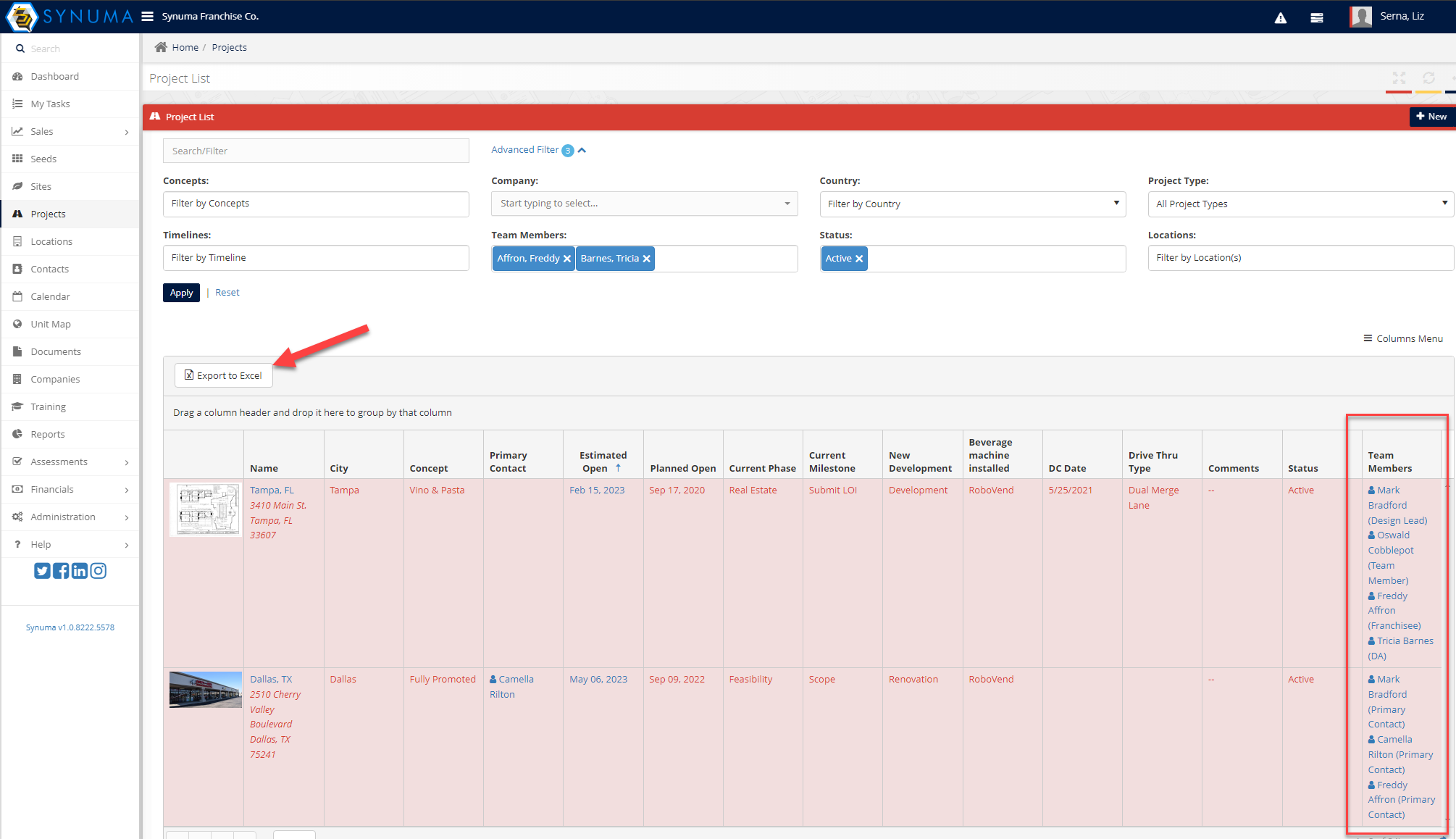Click the LinkedIn icon in sidebar
The width and height of the screenshot is (1456, 839).
coord(80,571)
